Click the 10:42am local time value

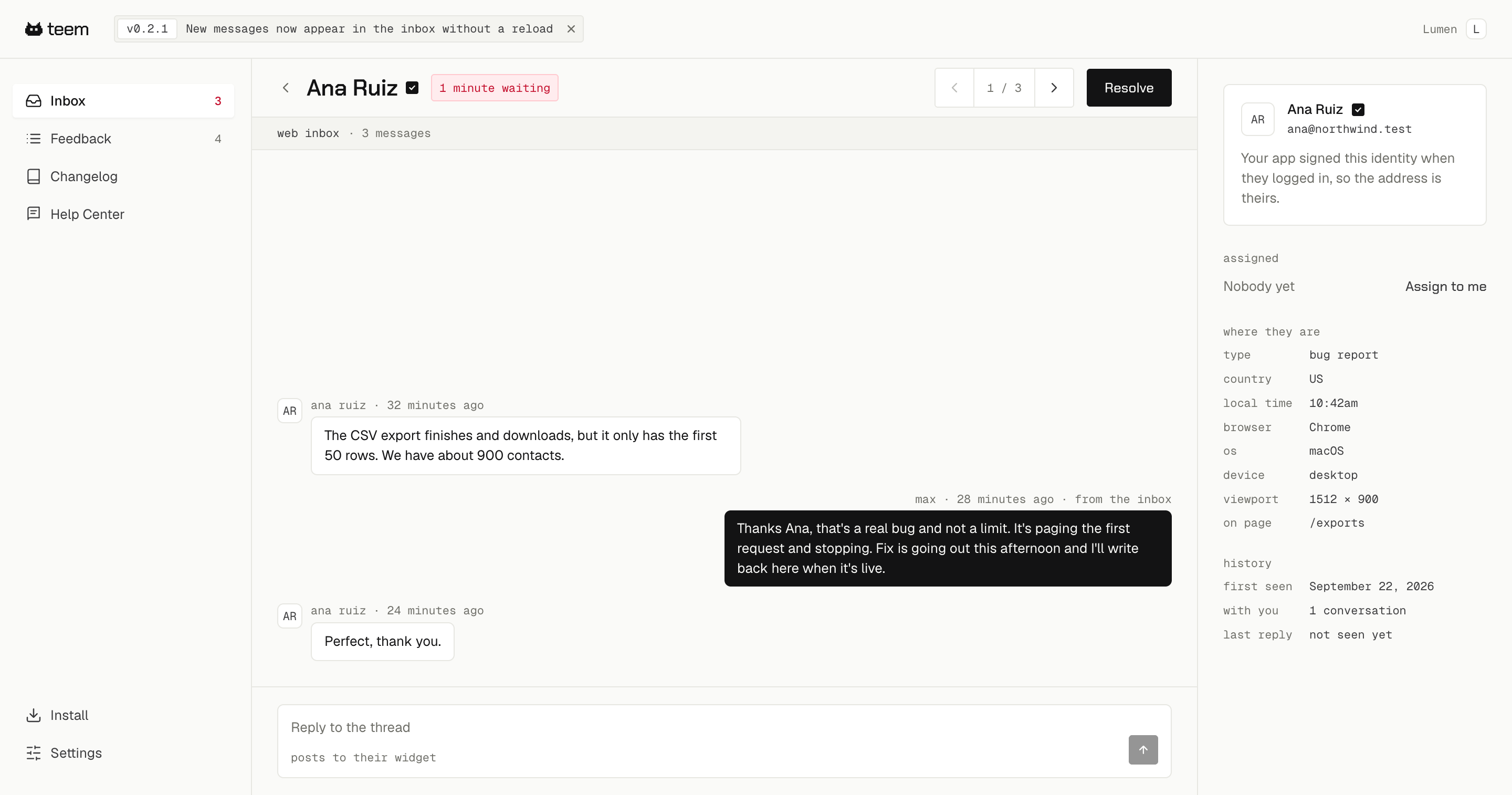(x=1333, y=403)
